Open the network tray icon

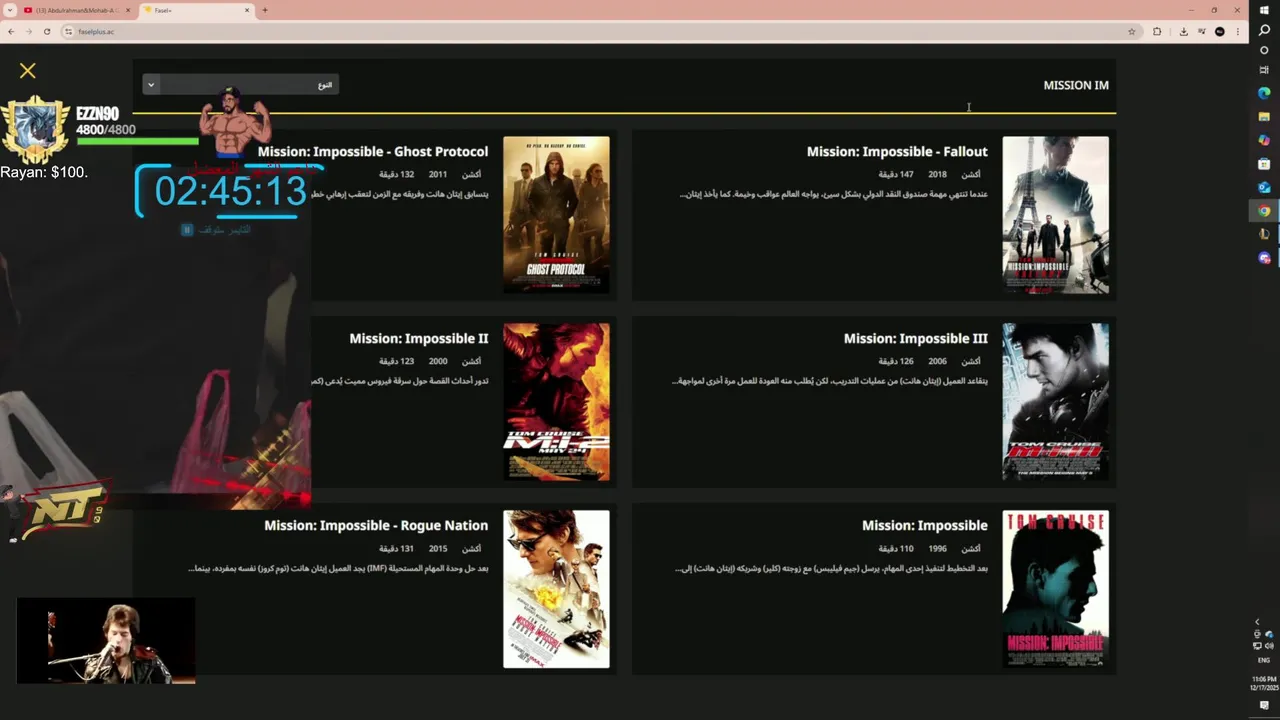[1258, 646]
